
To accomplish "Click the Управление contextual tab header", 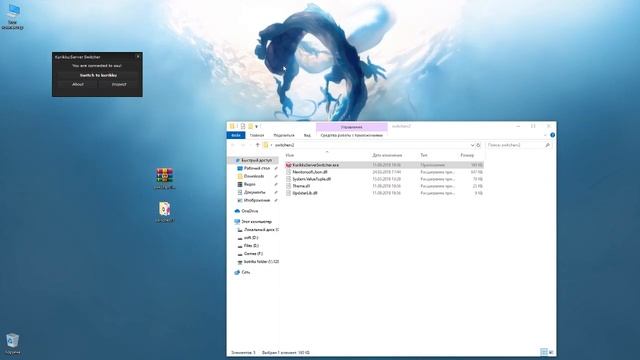I will click(351, 127).
